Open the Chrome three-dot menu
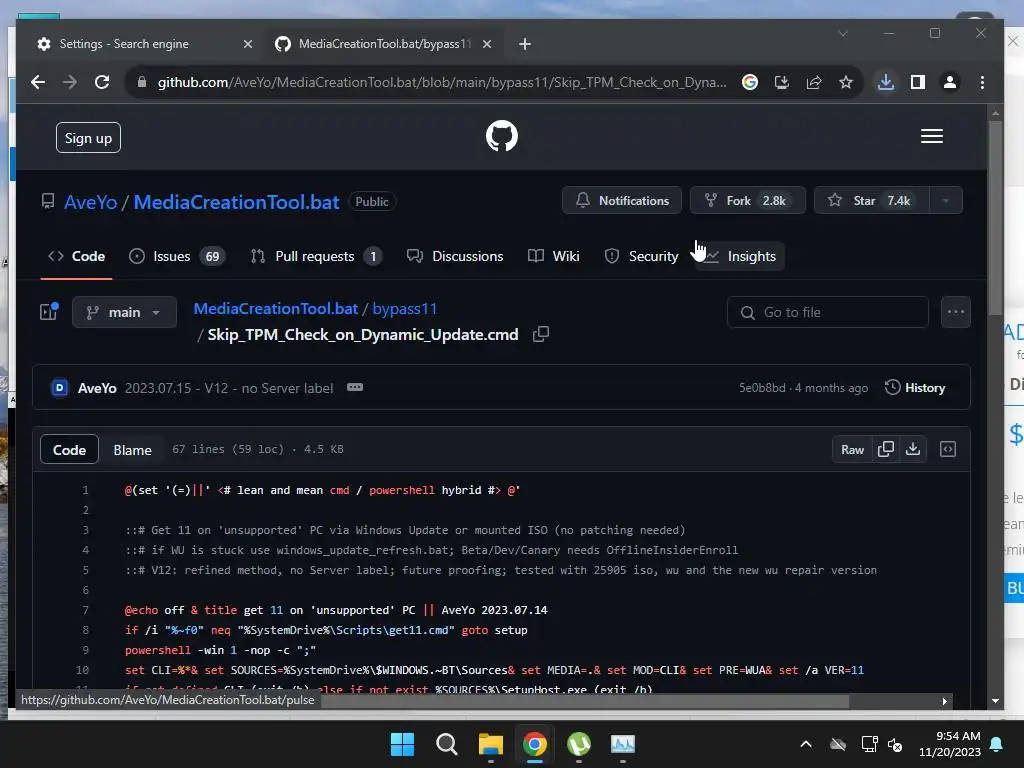This screenshot has width=1024, height=768. pos(982,82)
